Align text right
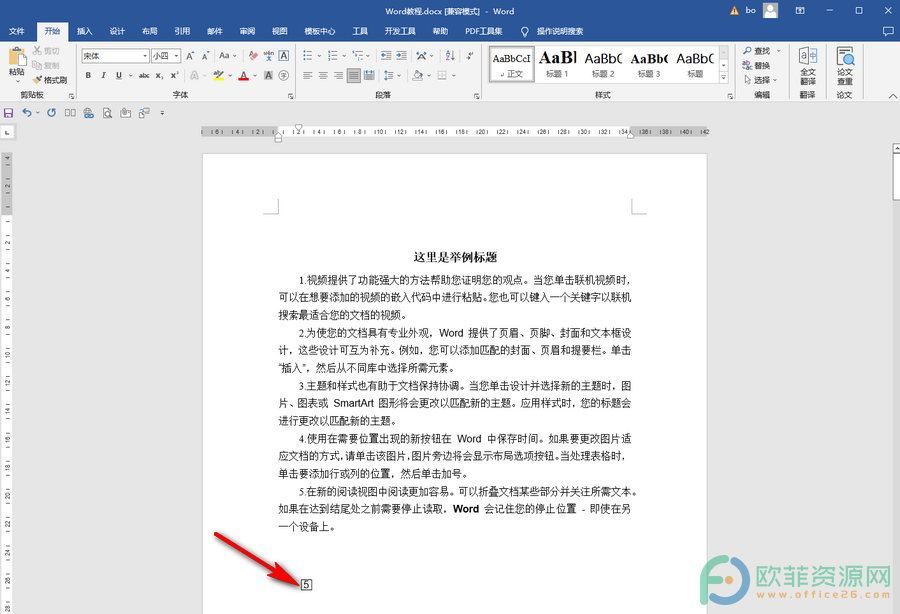Screen dimensions: 900x614 [338, 75]
